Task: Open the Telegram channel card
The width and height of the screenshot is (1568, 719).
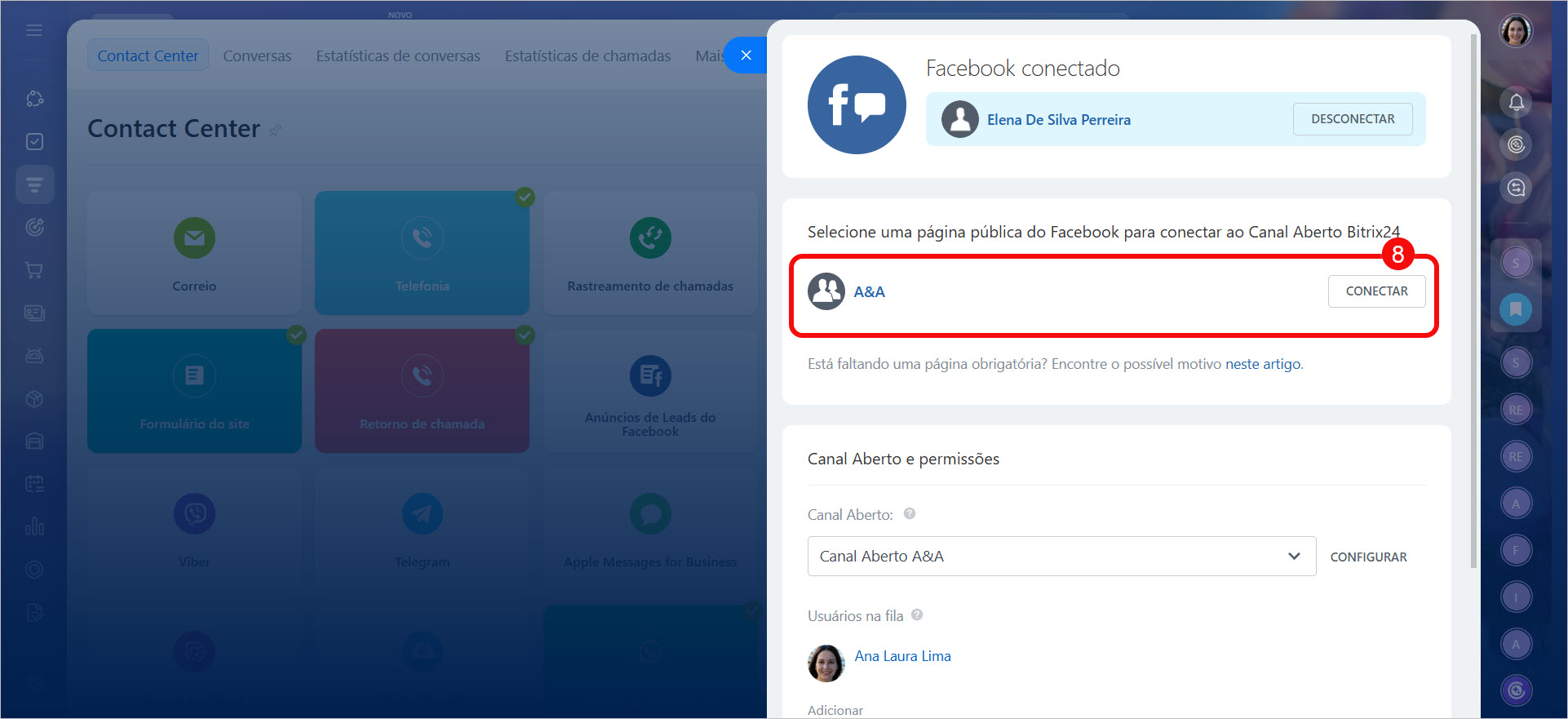Action: (x=422, y=529)
